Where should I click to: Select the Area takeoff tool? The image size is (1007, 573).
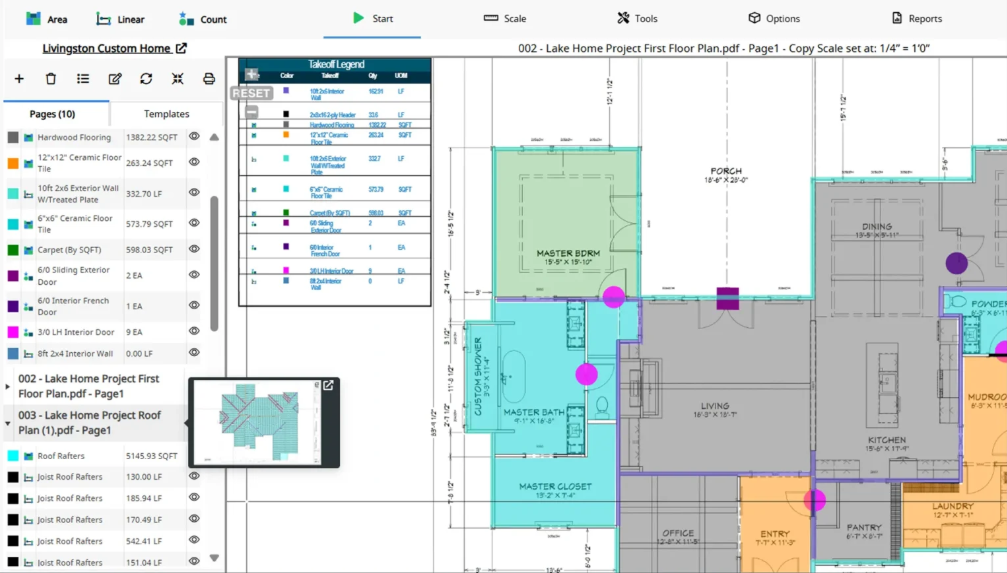(46, 19)
